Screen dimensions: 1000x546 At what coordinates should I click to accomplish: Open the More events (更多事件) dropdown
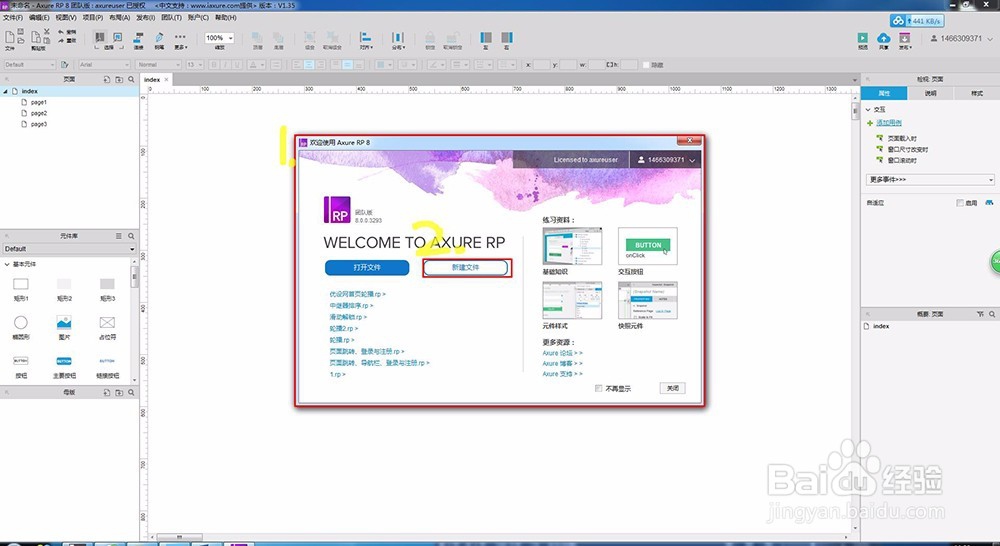tap(930, 180)
